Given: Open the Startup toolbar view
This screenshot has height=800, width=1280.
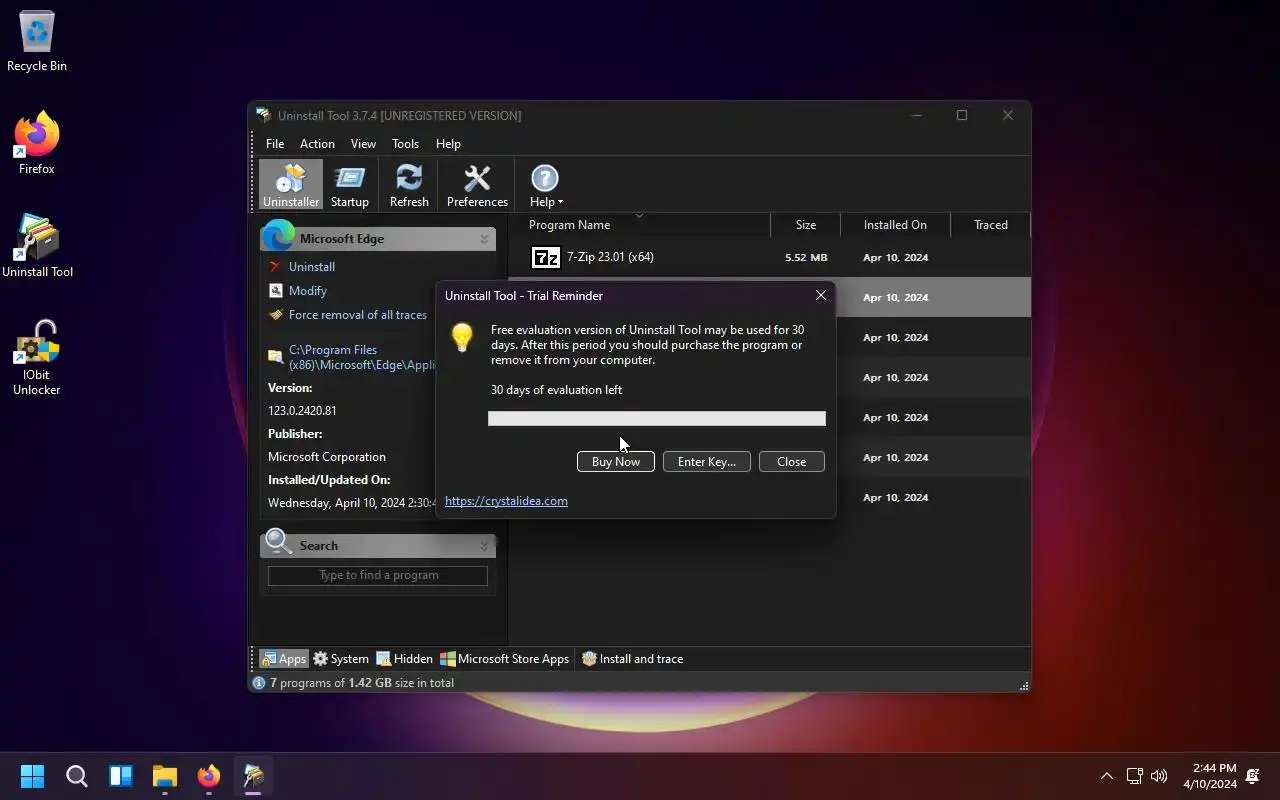Looking at the screenshot, I should pyautogui.click(x=350, y=185).
